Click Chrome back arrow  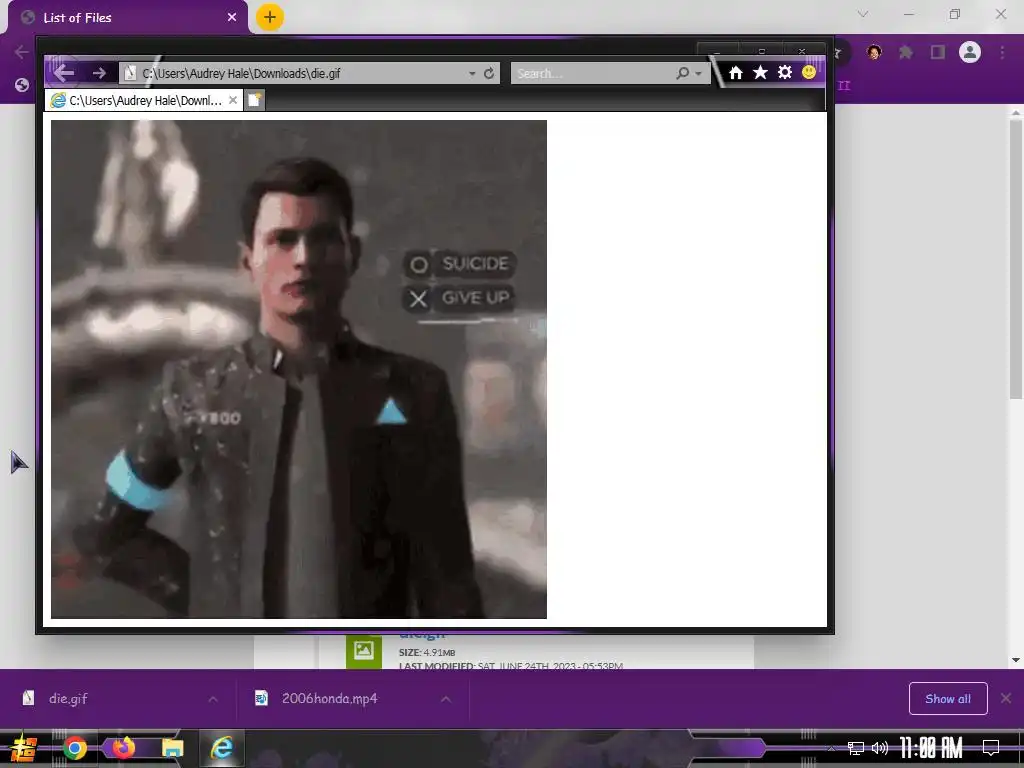coord(21,52)
